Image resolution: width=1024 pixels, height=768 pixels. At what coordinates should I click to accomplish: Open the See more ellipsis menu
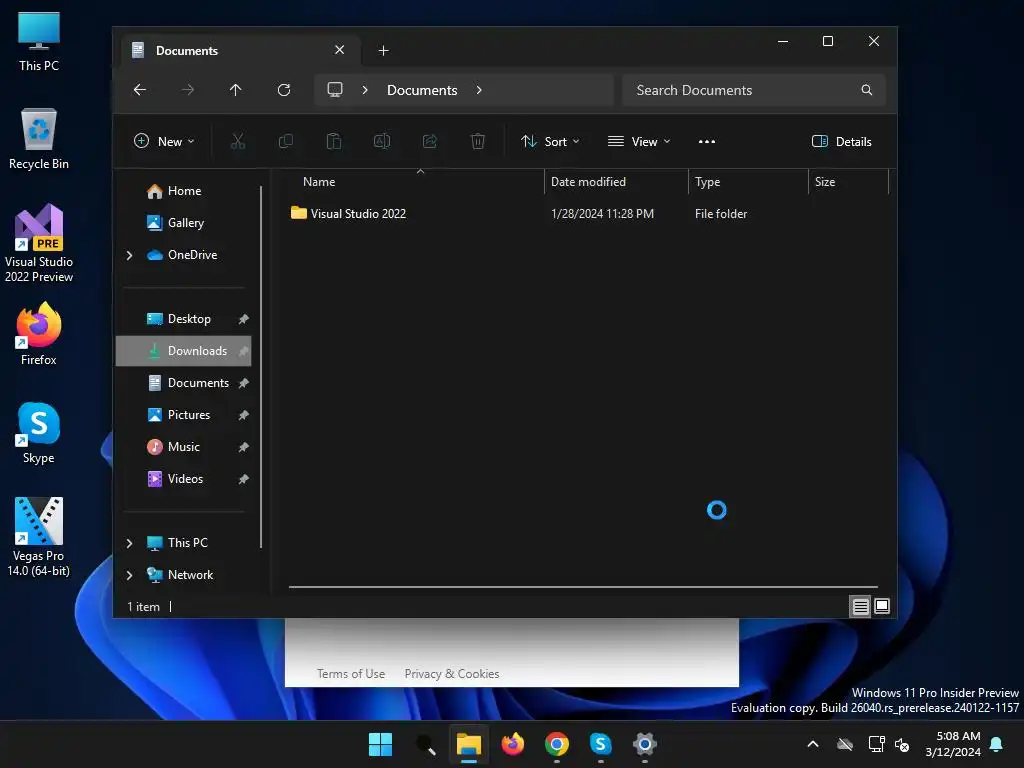pos(707,141)
